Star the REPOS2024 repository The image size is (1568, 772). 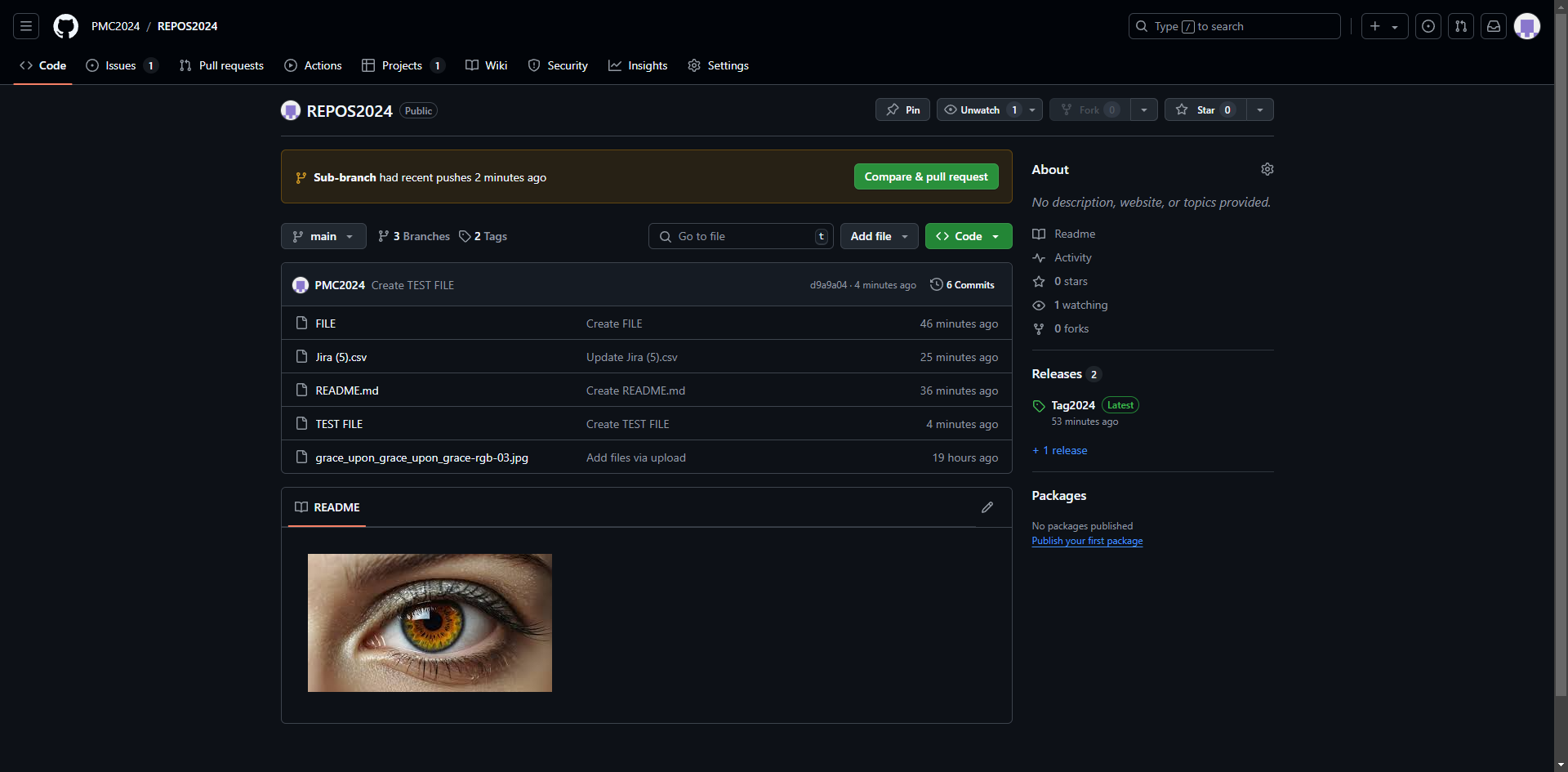click(1205, 110)
